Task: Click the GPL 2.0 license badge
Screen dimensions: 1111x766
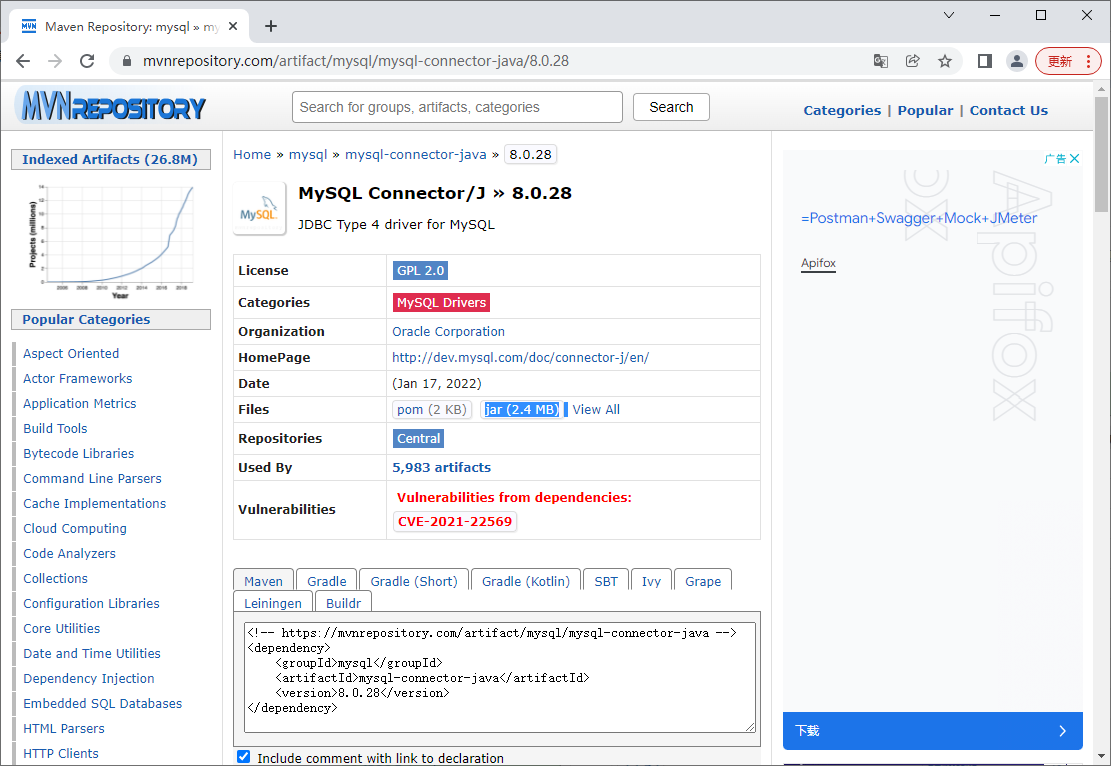Action: 420,270
